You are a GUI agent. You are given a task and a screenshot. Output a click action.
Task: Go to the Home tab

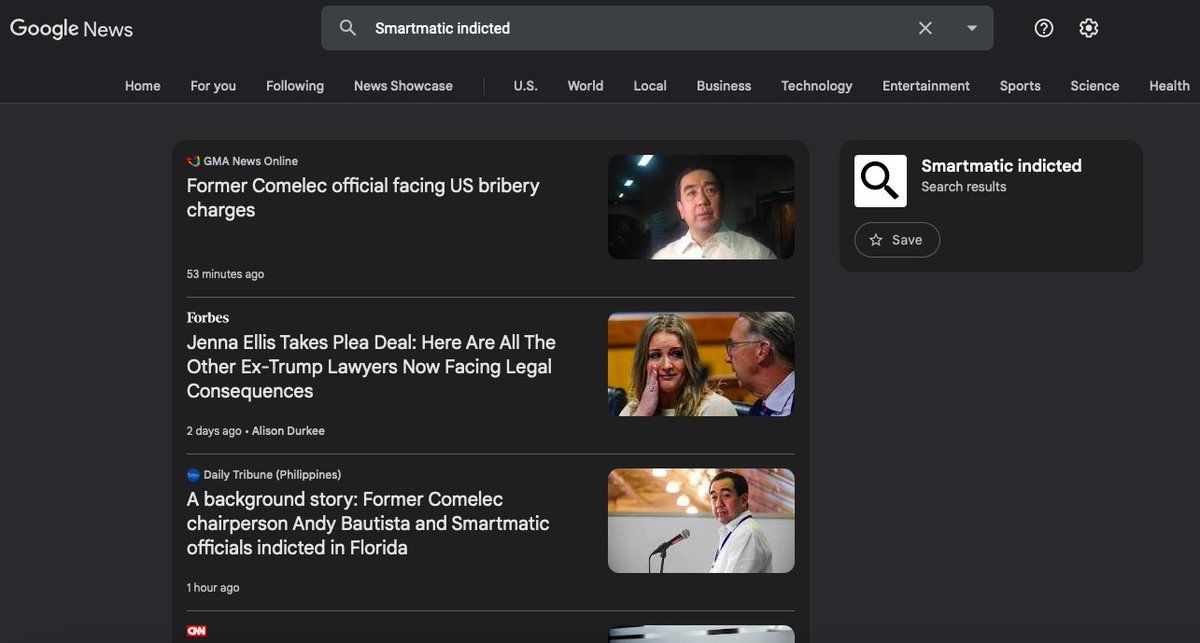[x=143, y=86]
